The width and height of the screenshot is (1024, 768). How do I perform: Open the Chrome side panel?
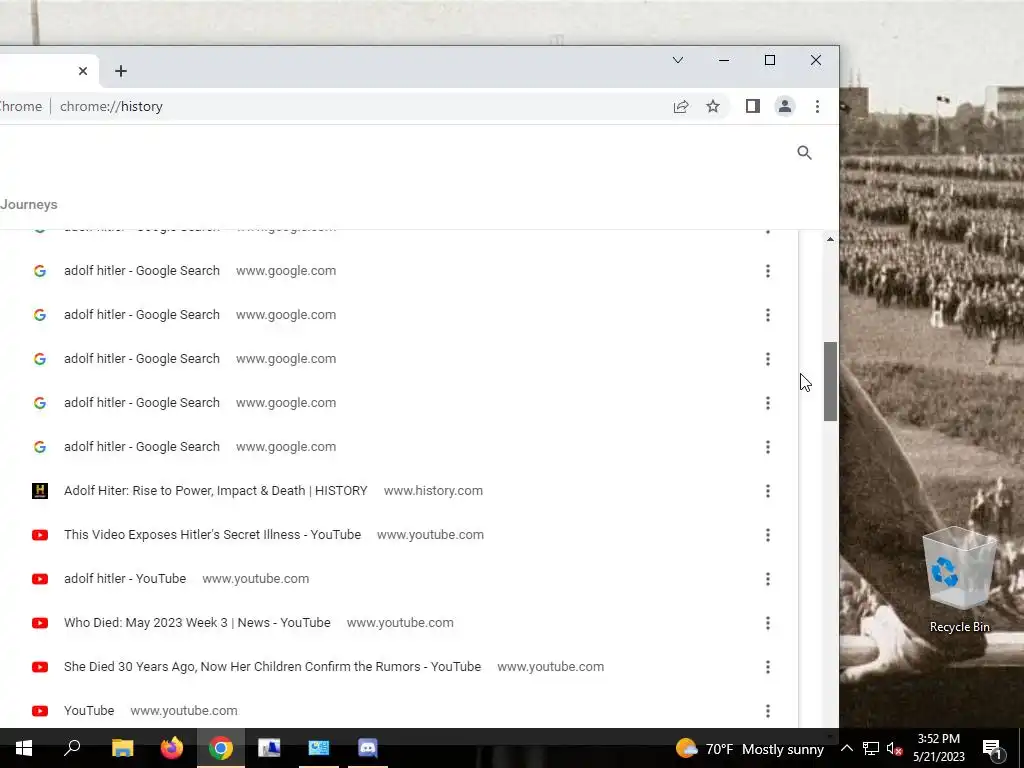(x=752, y=106)
